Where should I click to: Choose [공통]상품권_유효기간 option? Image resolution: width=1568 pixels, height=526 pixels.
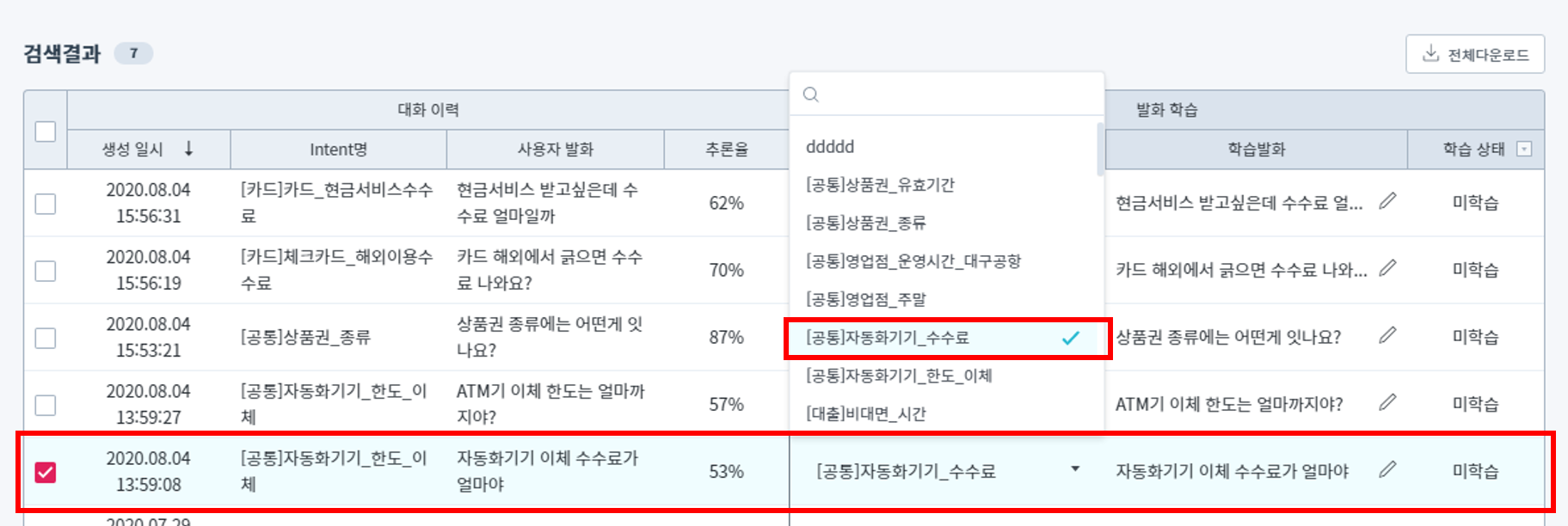[x=880, y=185]
